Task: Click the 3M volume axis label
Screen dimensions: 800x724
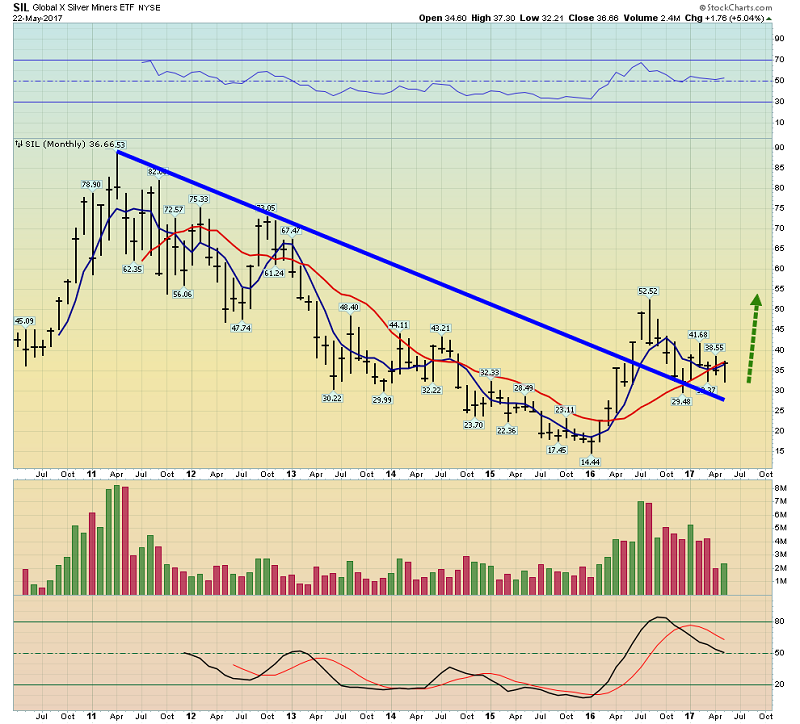Action: pos(781,555)
